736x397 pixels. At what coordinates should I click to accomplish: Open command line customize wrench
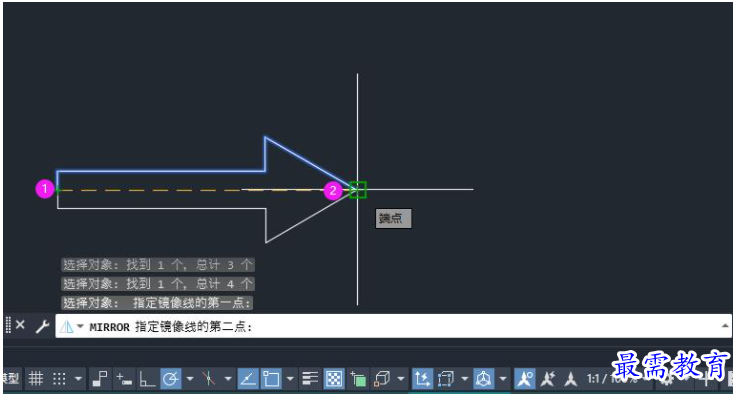pyautogui.click(x=43, y=326)
